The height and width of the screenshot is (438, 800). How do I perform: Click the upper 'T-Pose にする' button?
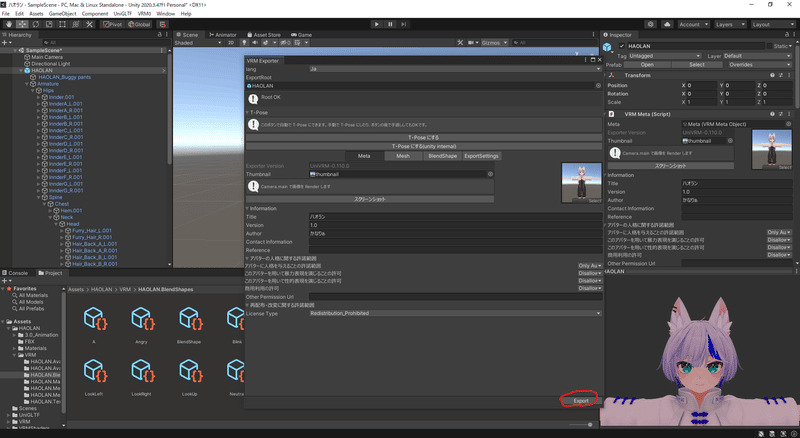pyautogui.click(x=423, y=137)
